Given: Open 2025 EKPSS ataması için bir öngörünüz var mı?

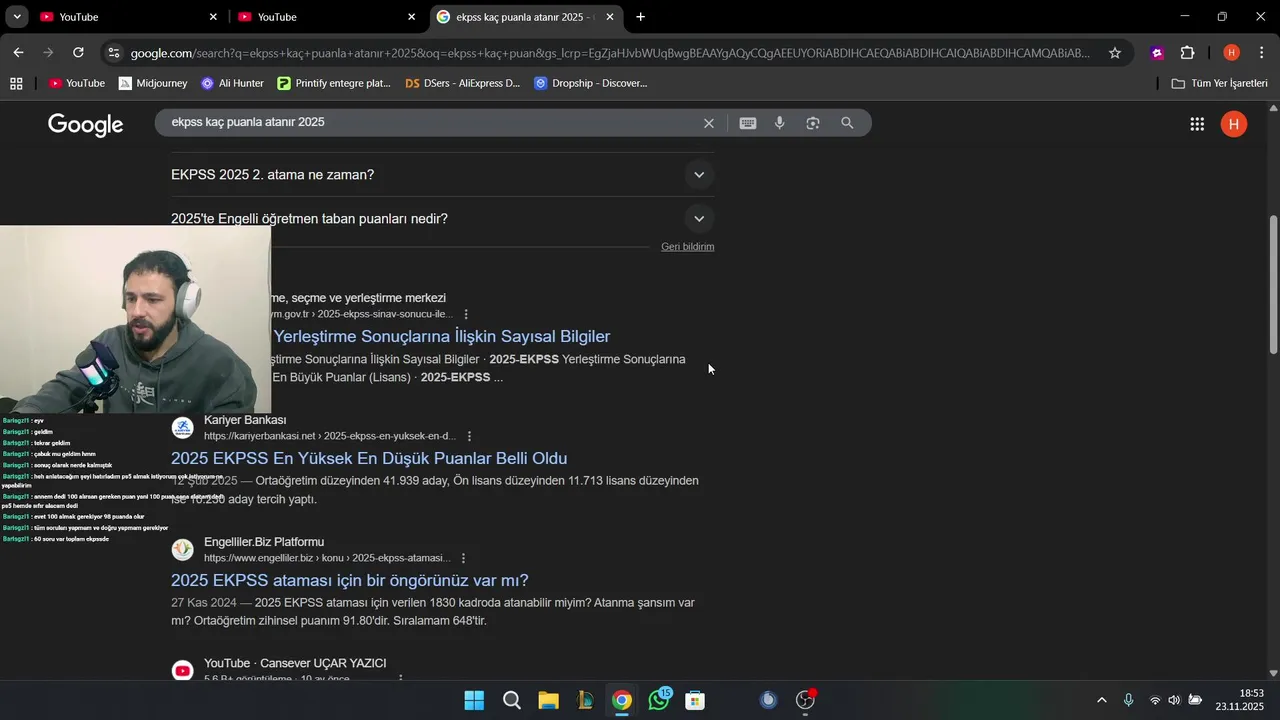Looking at the screenshot, I should click(x=350, y=581).
